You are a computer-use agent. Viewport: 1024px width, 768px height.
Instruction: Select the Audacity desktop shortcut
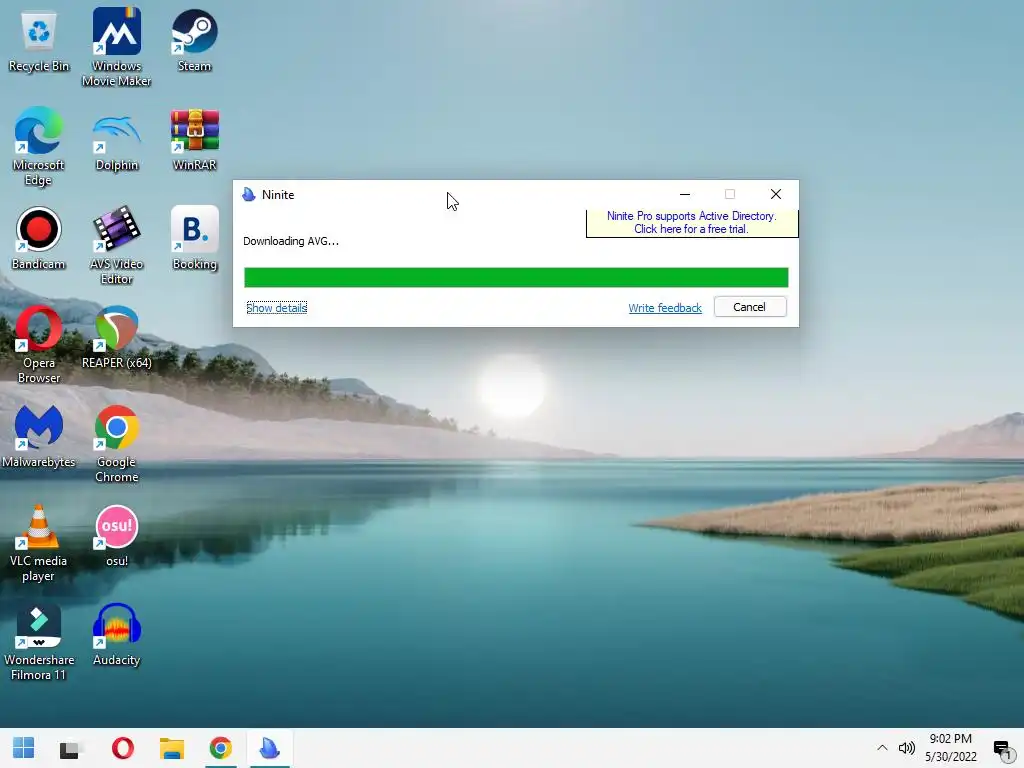[116, 635]
